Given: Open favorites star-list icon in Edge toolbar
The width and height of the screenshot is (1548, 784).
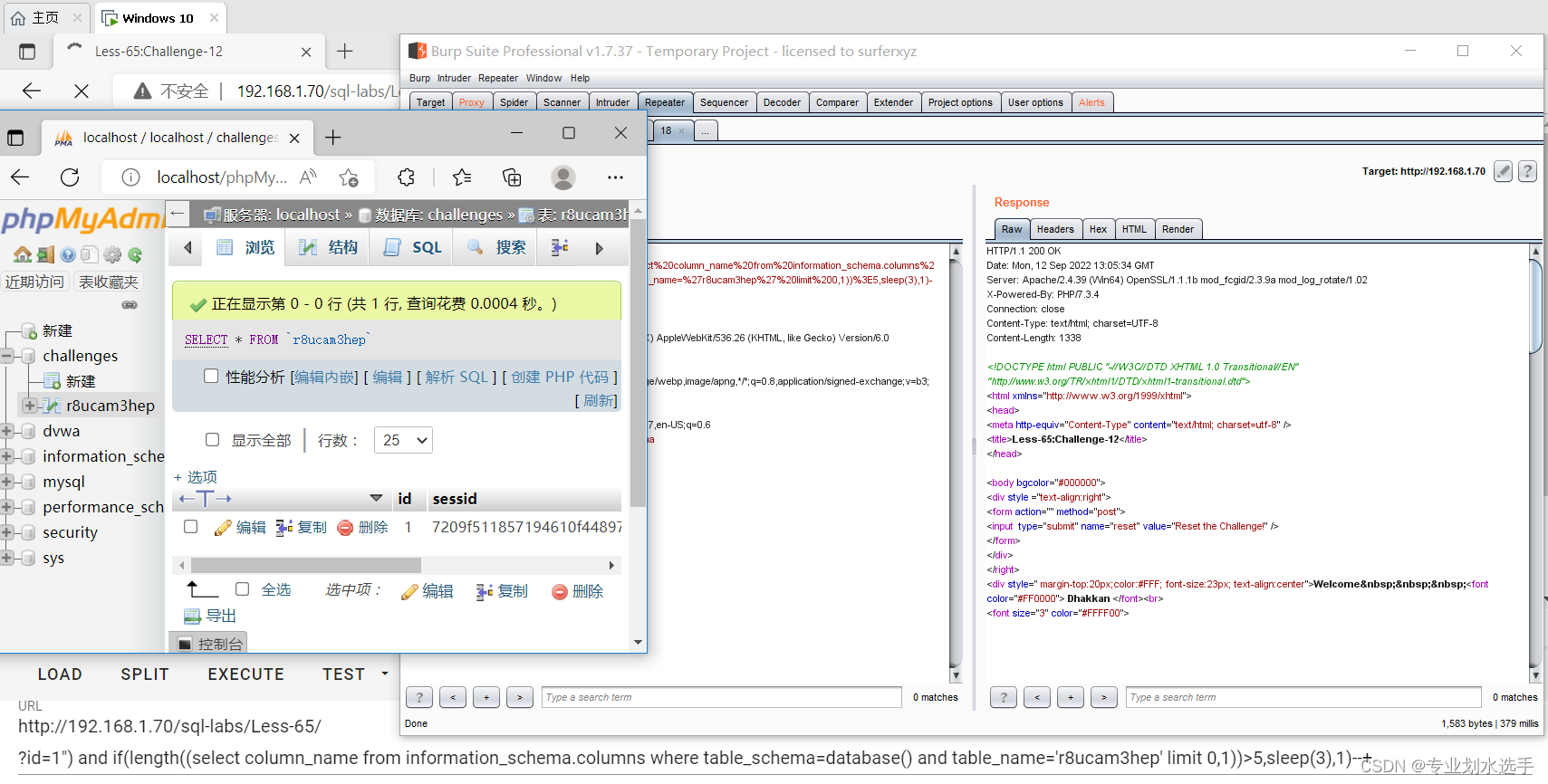Looking at the screenshot, I should click(x=462, y=177).
